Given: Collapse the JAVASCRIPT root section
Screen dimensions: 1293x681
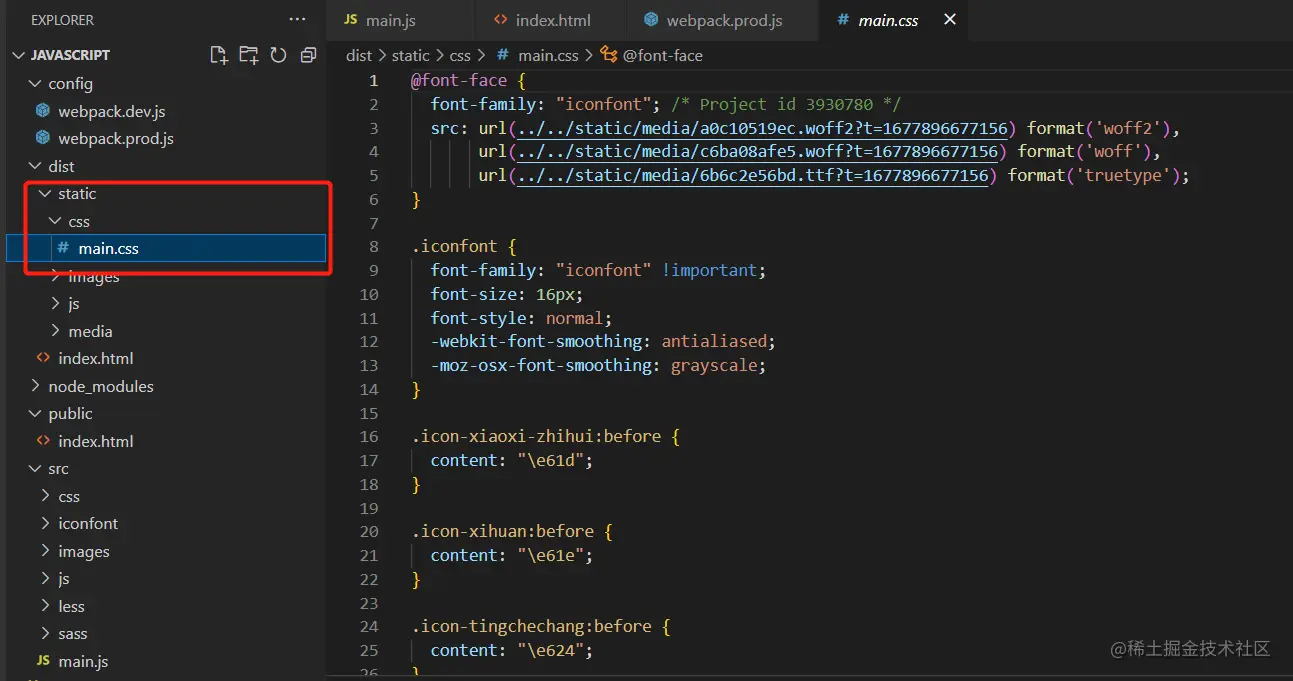Looking at the screenshot, I should tap(19, 55).
